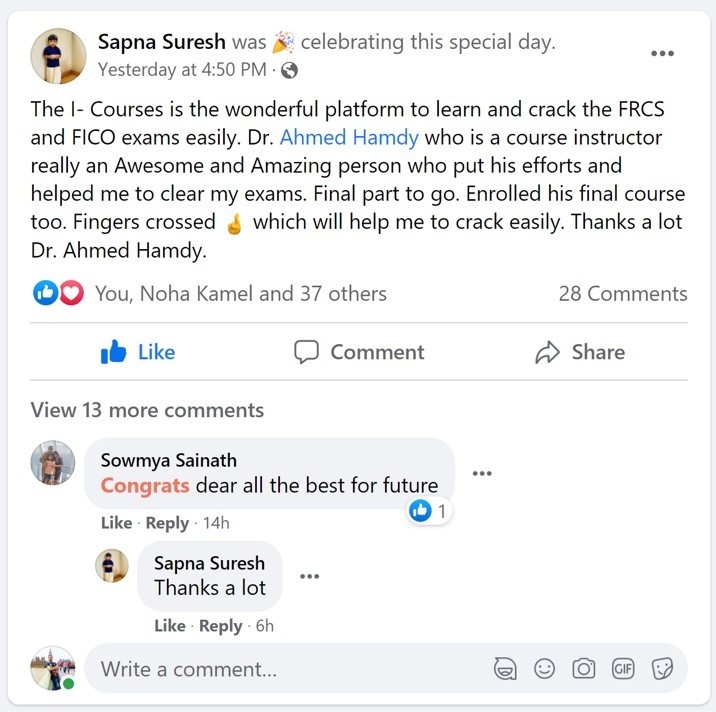
Task: Click the avatar sticker icon in comment box
Action: (506, 669)
